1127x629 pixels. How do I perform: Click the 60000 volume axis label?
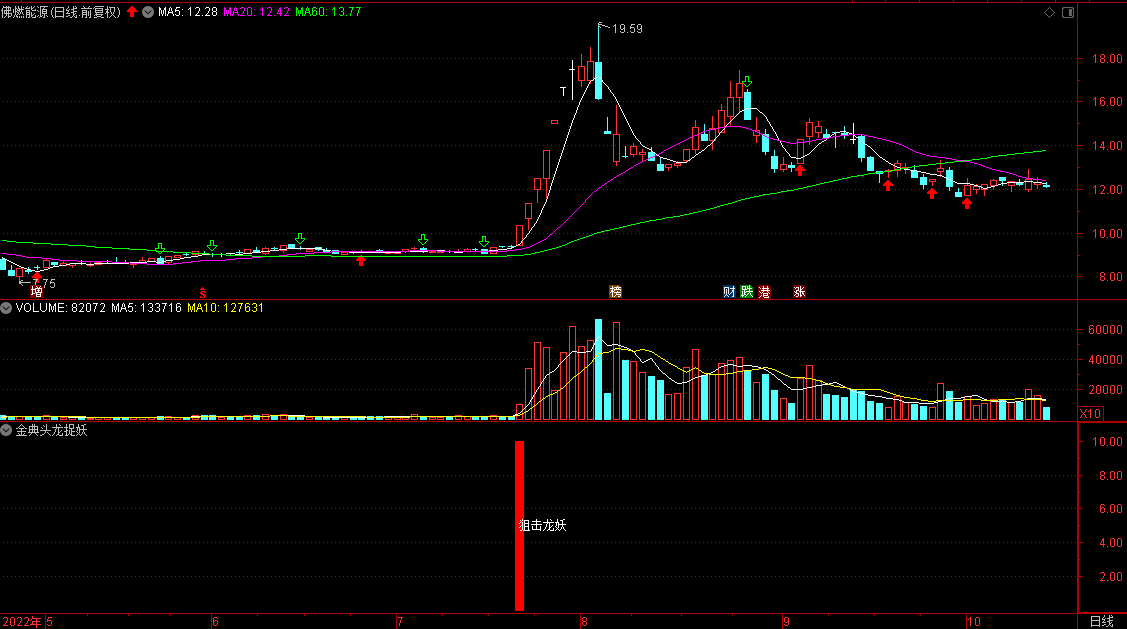[x=1105, y=330]
